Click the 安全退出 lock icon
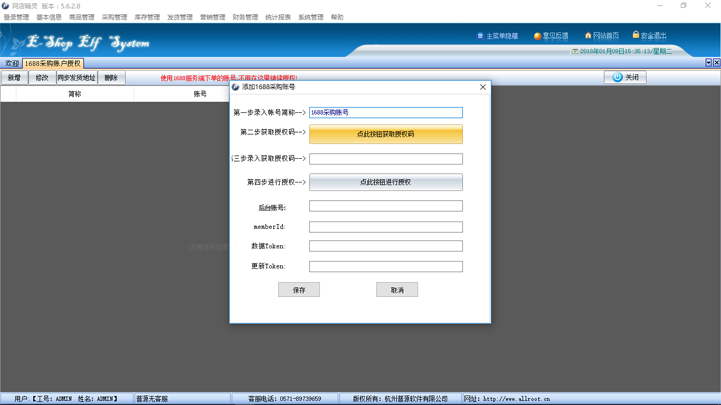This screenshot has height=405, width=721. click(635, 35)
